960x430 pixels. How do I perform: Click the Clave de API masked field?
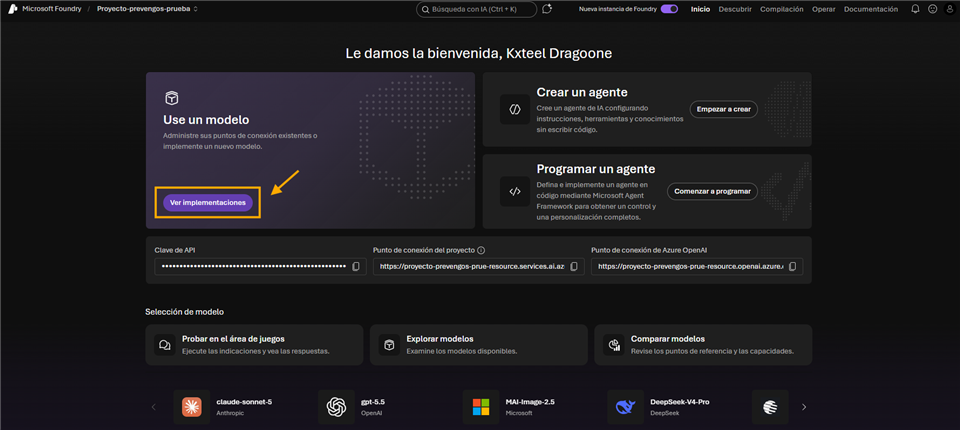[260, 266]
